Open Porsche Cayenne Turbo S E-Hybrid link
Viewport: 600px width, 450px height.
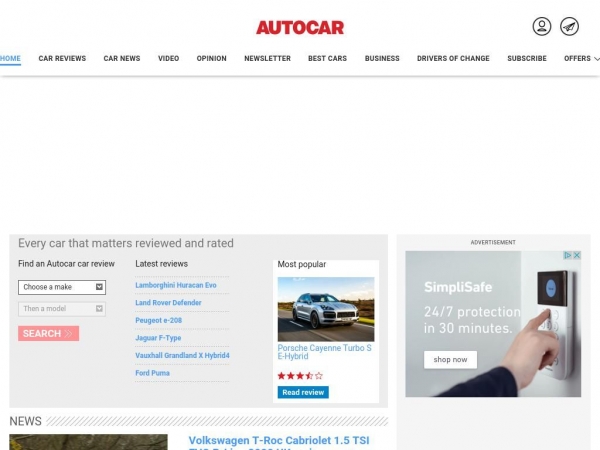pos(324,352)
